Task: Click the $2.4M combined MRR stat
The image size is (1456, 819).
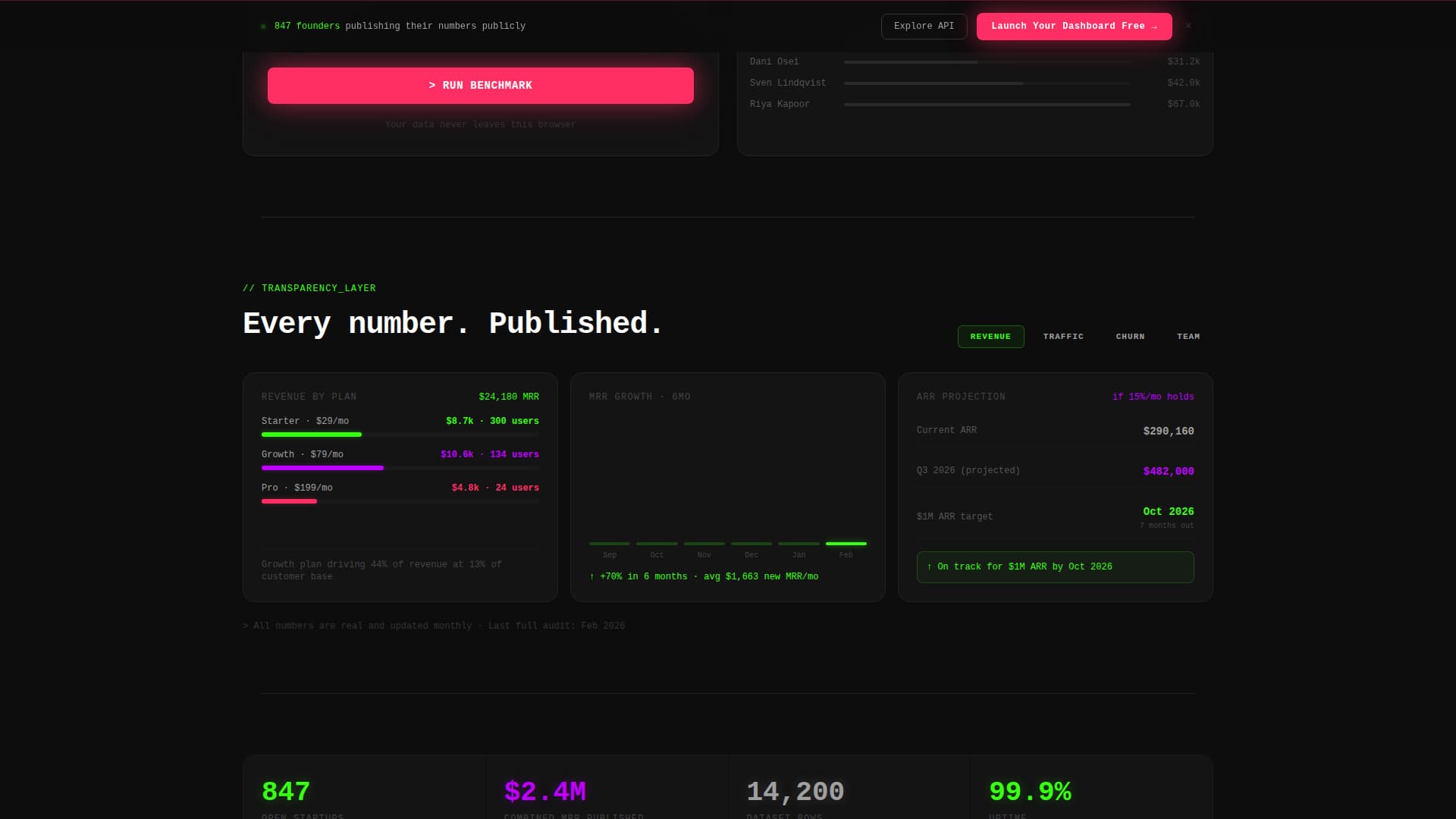Action: pyautogui.click(x=544, y=792)
